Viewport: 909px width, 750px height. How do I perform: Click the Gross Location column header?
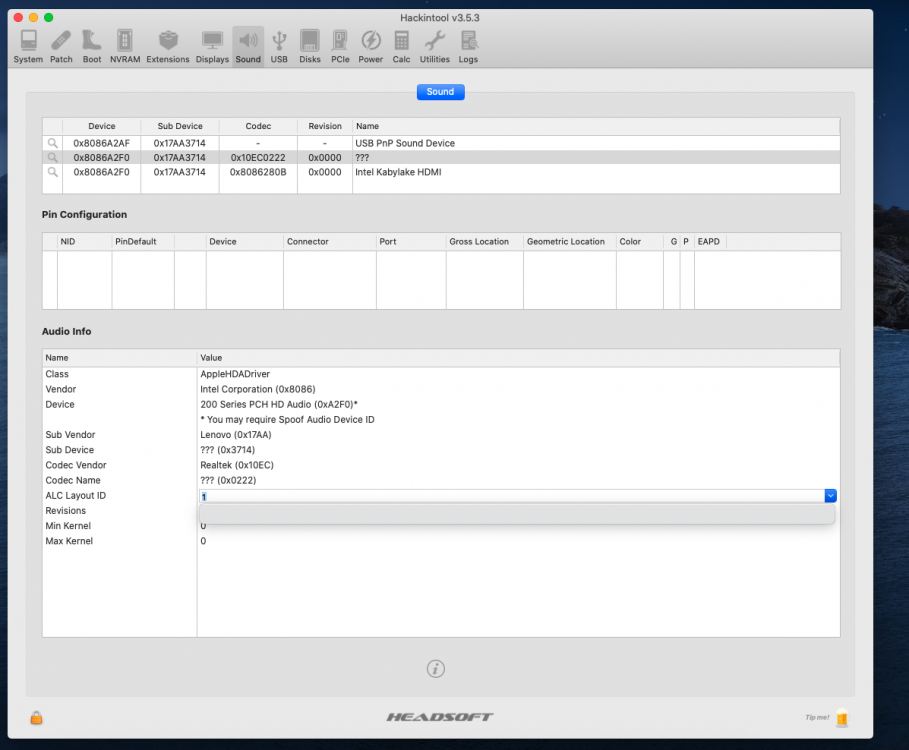coord(485,241)
